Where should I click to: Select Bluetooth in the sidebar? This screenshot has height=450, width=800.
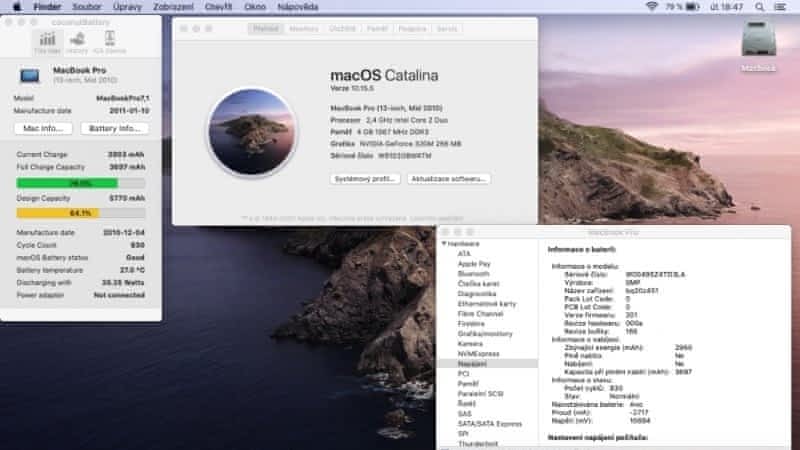point(473,273)
